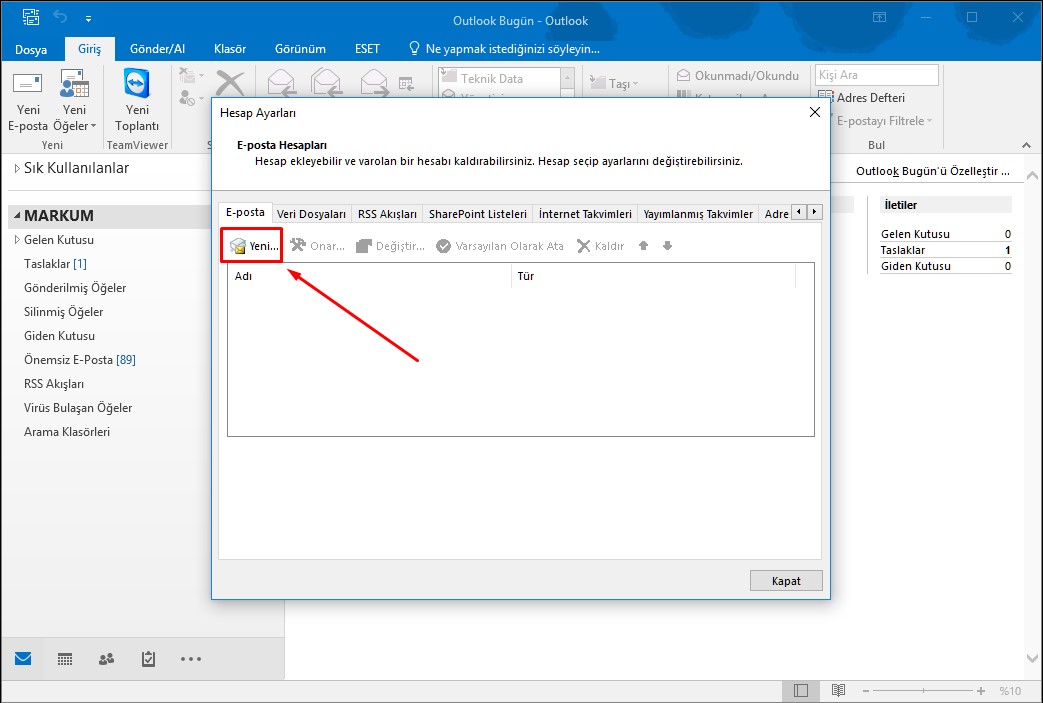Open the RSS Akışları tab
The height and width of the screenshot is (703, 1043).
coord(387,213)
